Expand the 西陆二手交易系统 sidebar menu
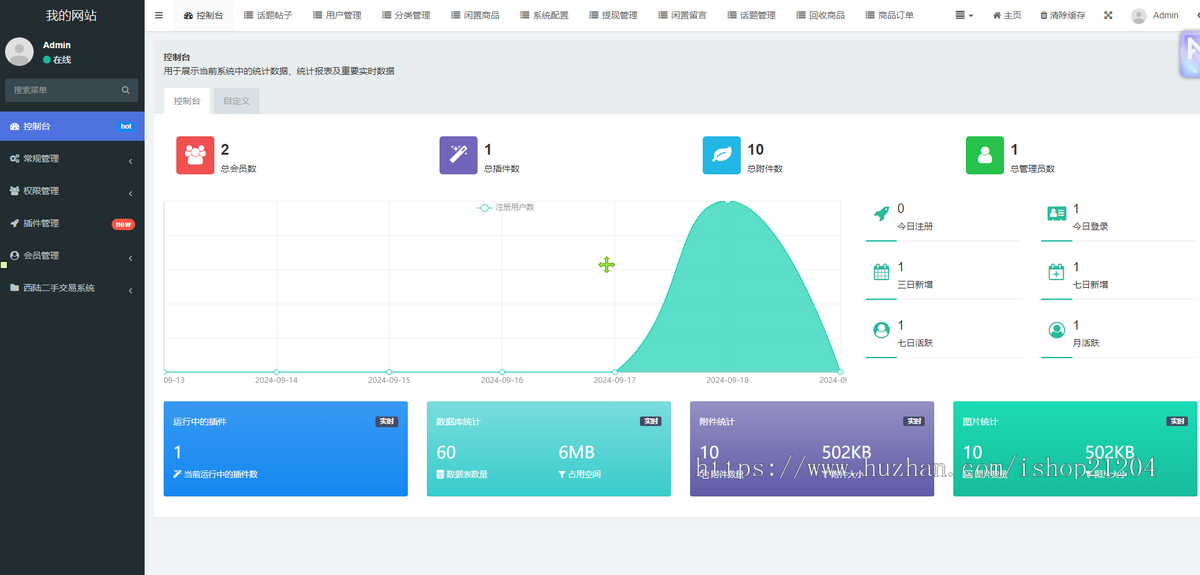 point(72,288)
